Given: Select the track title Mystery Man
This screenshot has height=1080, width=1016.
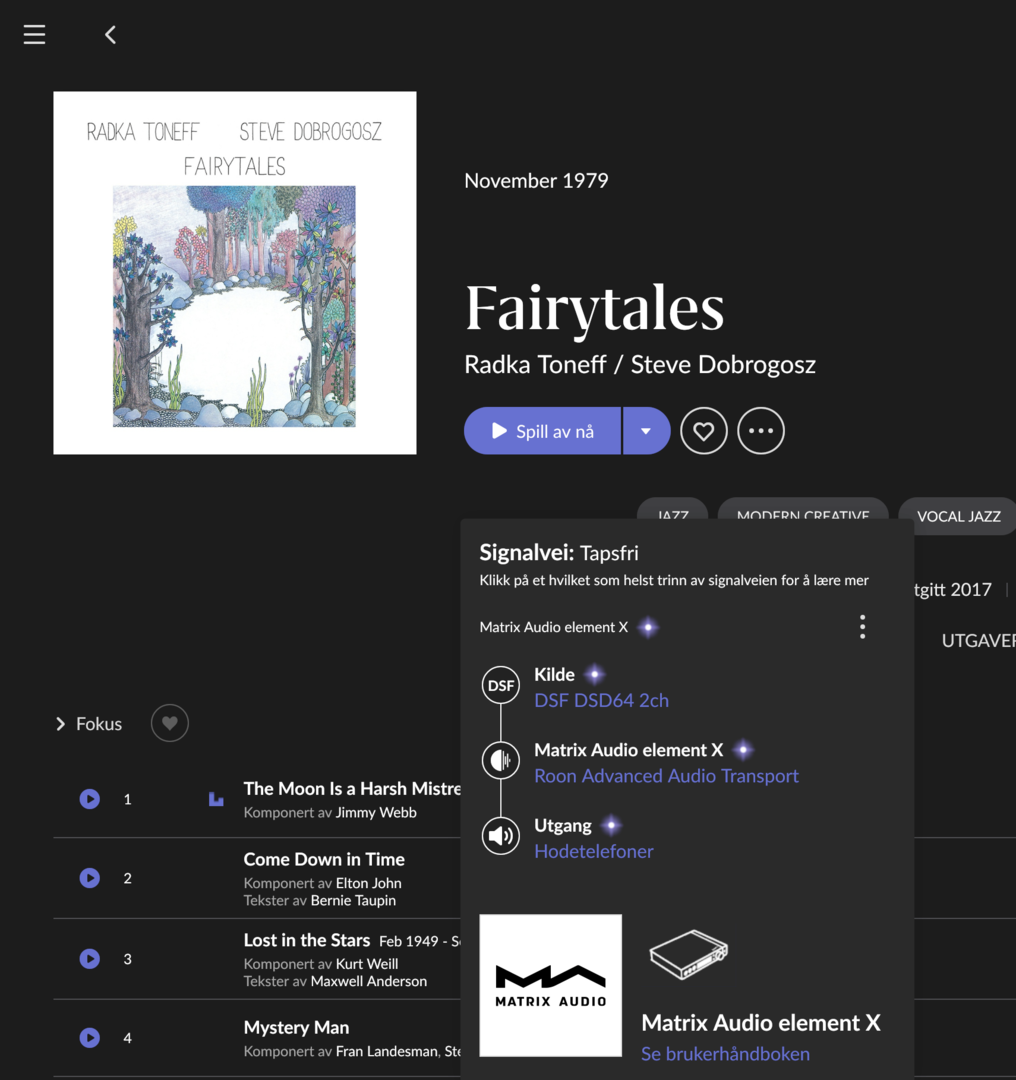Looking at the screenshot, I should 296,1028.
